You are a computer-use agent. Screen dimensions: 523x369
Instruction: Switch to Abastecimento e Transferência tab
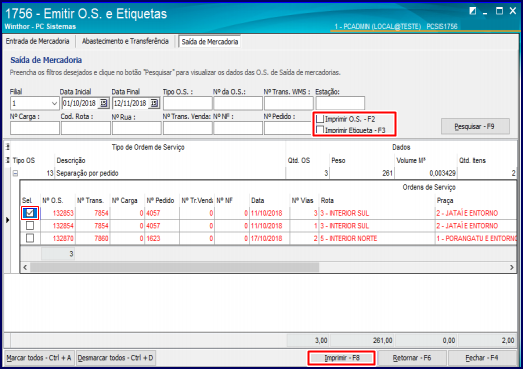coord(125,41)
